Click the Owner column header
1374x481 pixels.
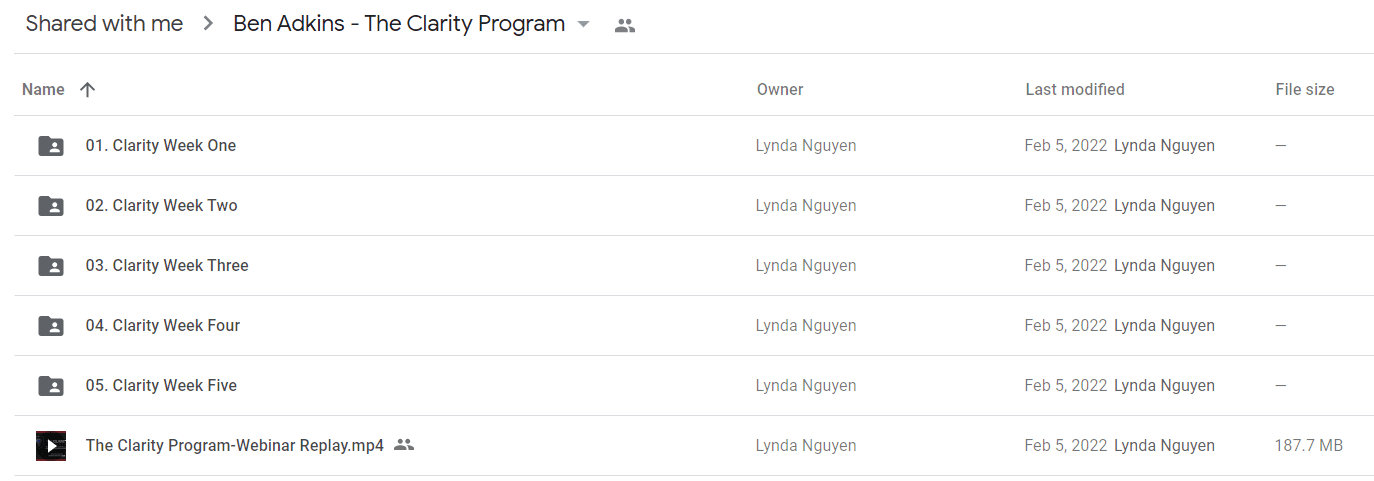[x=780, y=90]
